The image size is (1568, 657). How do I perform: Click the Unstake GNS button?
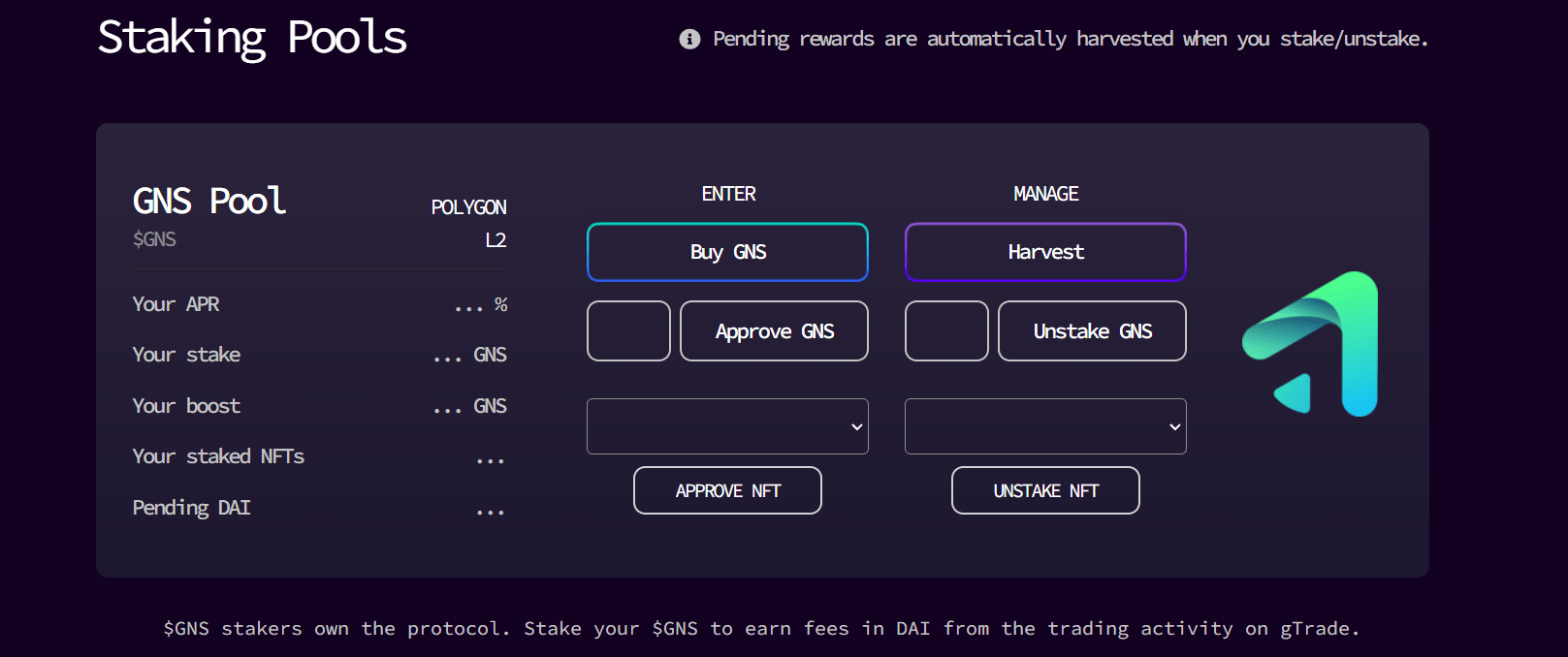pyautogui.click(x=1092, y=331)
